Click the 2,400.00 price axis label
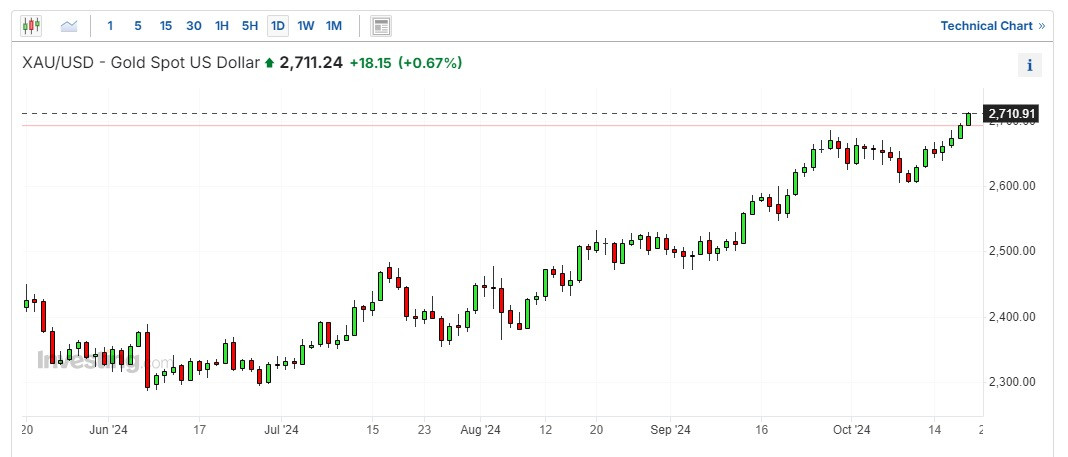The width and height of the screenshot is (1068, 457). tap(1011, 317)
